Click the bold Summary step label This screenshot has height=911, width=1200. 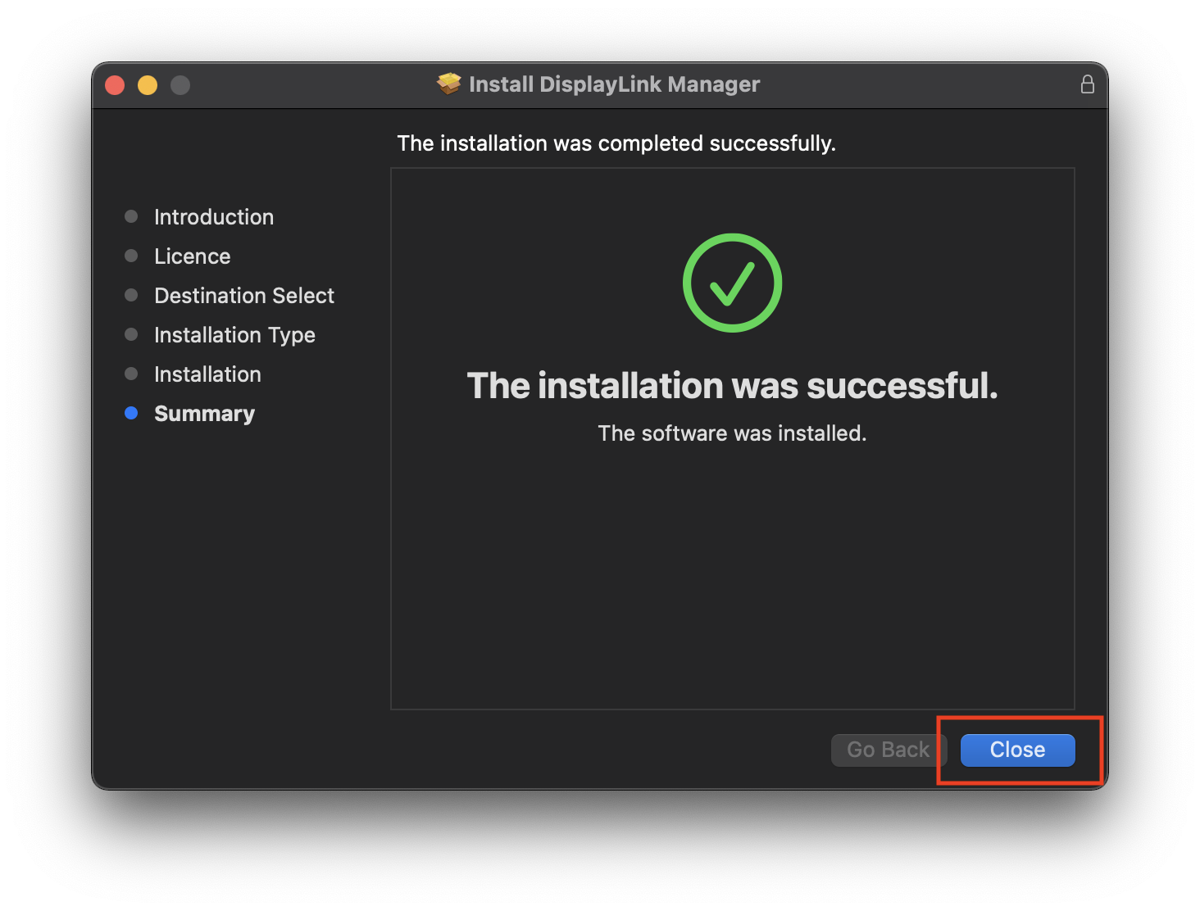(204, 414)
